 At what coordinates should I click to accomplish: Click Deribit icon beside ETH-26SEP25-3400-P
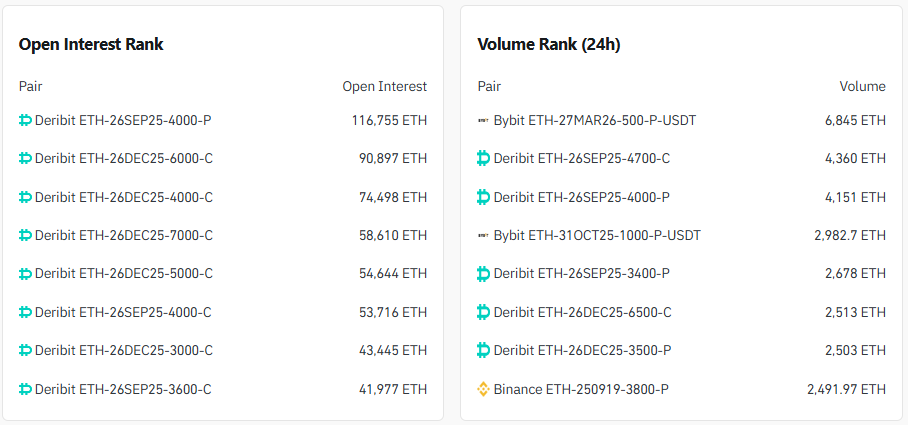[483, 273]
